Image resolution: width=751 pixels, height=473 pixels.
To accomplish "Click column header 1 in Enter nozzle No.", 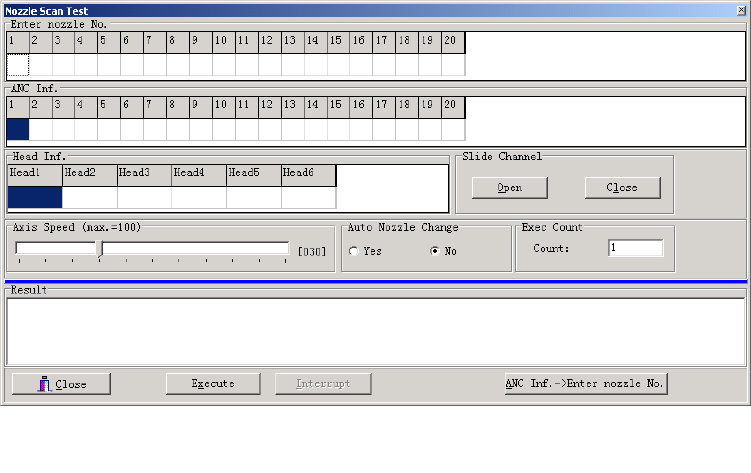I will [x=18, y=43].
